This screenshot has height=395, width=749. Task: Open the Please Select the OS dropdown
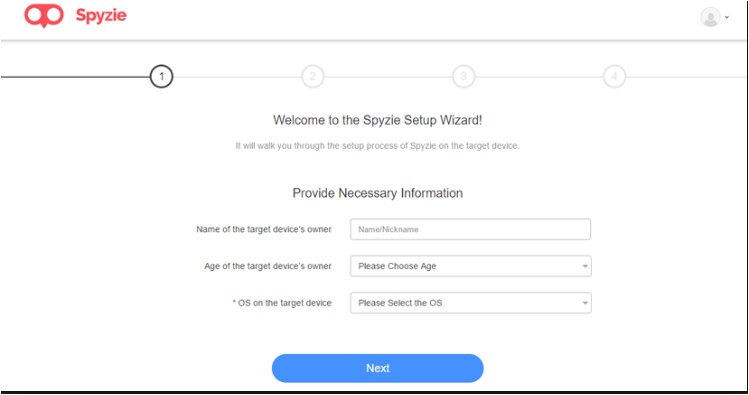tap(471, 303)
